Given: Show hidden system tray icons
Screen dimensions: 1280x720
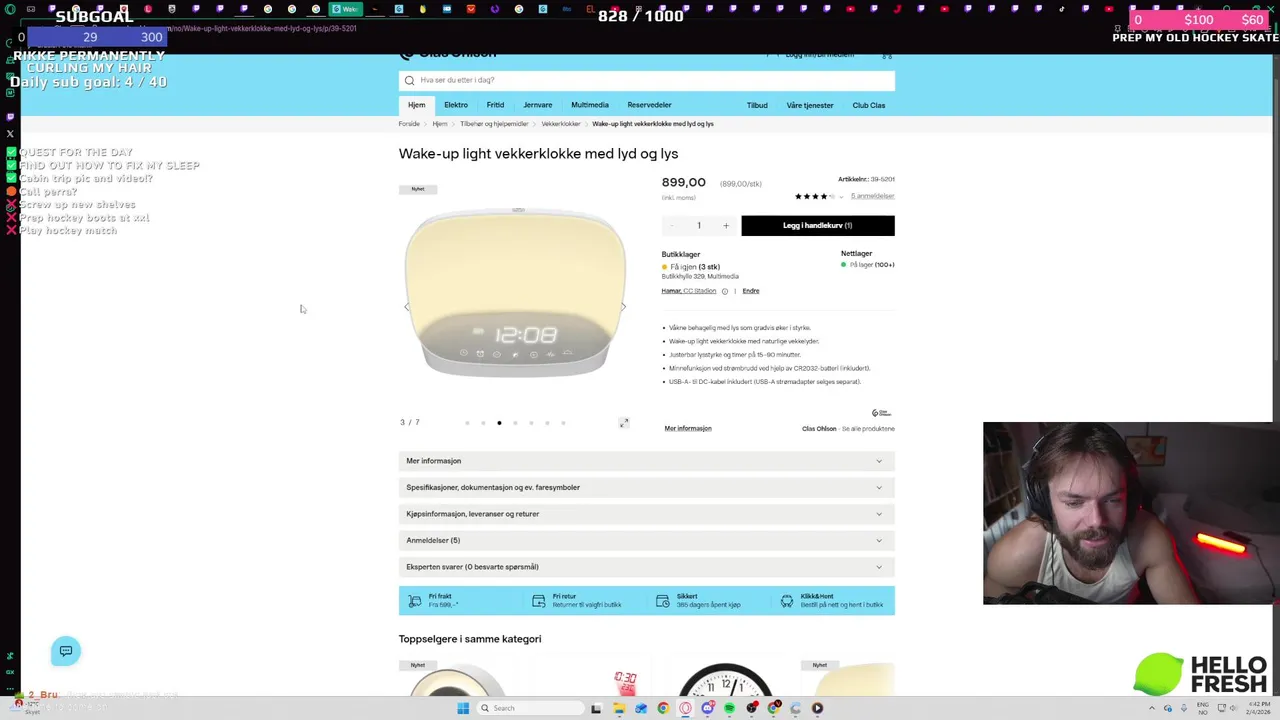Looking at the screenshot, I should click(1151, 709).
